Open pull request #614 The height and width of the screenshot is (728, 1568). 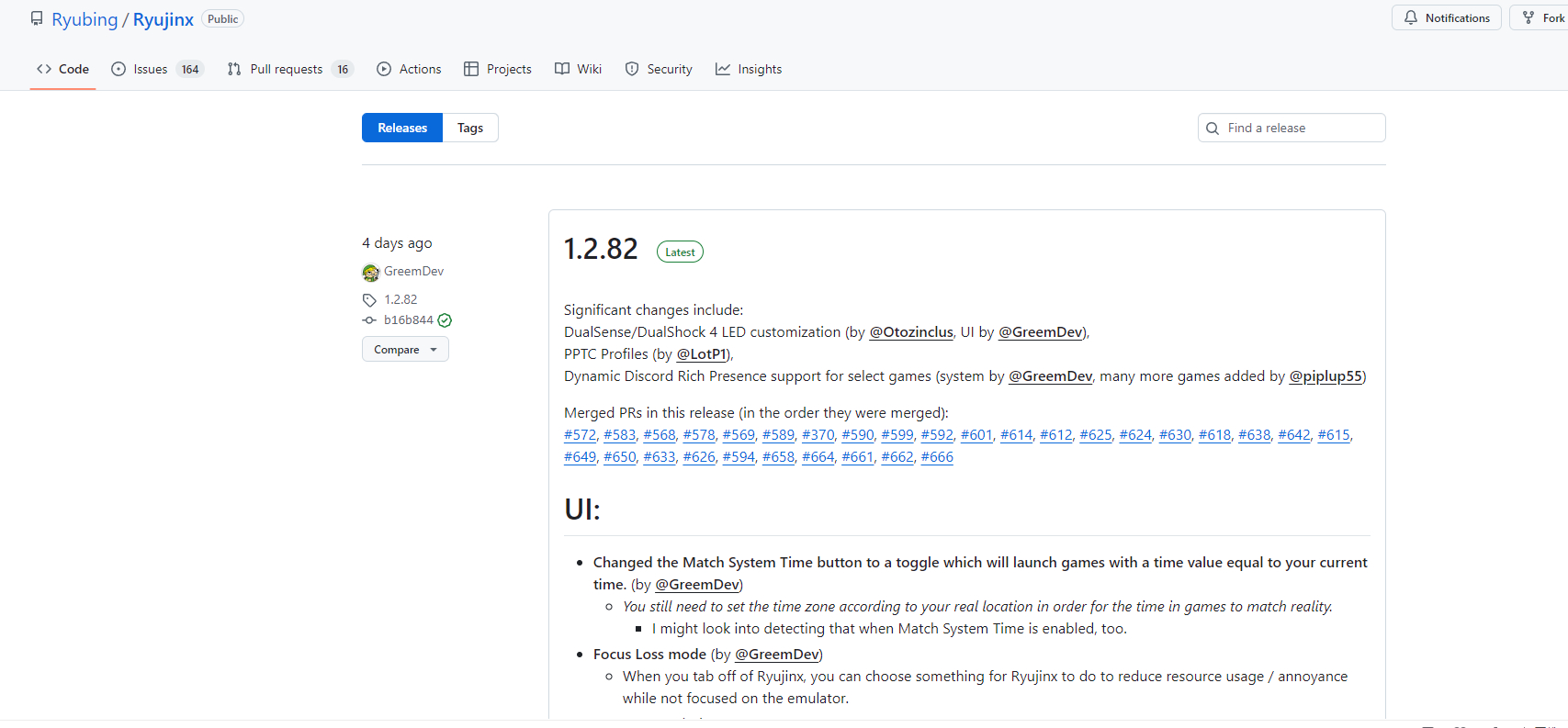point(1016,435)
